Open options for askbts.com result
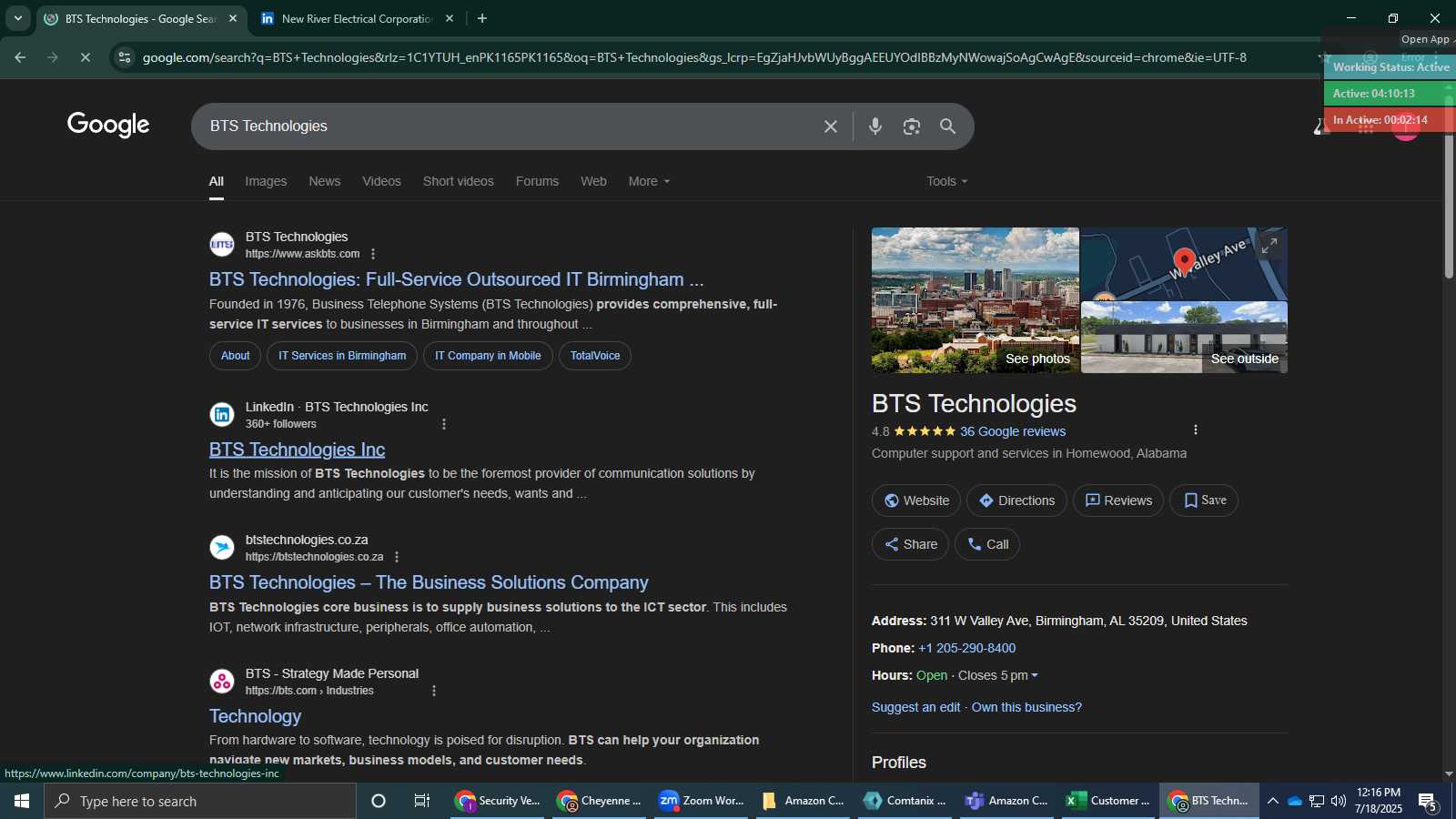The width and height of the screenshot is (1456, 819). tap(373, 254)
